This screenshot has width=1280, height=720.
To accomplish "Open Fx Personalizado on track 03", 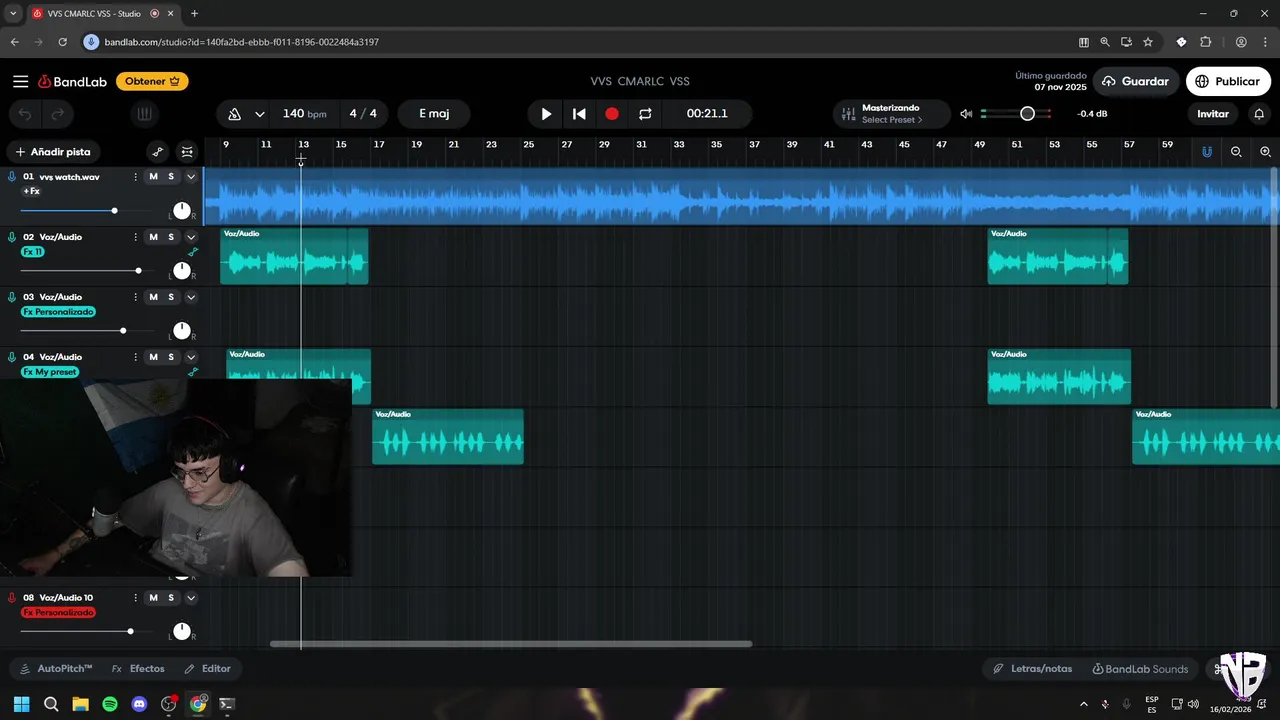I will (x=58, y=312).
